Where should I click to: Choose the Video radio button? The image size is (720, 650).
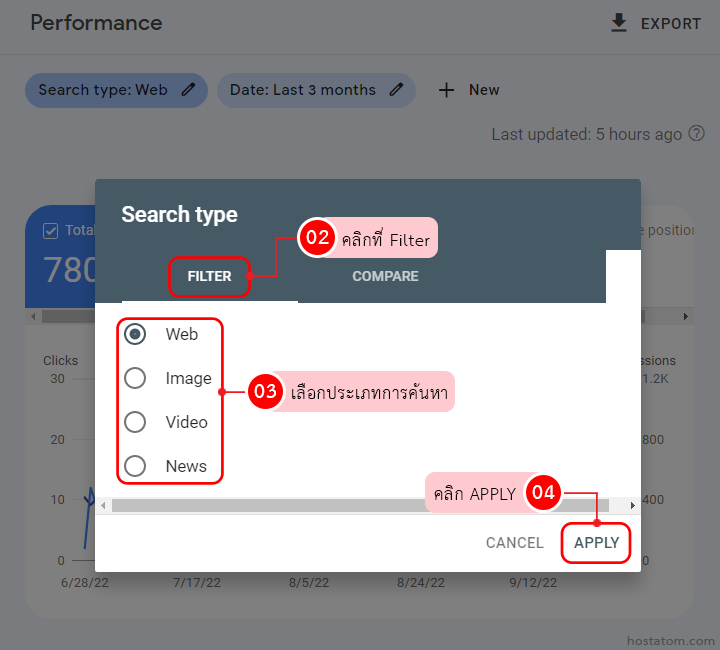(x=135, y=422)
